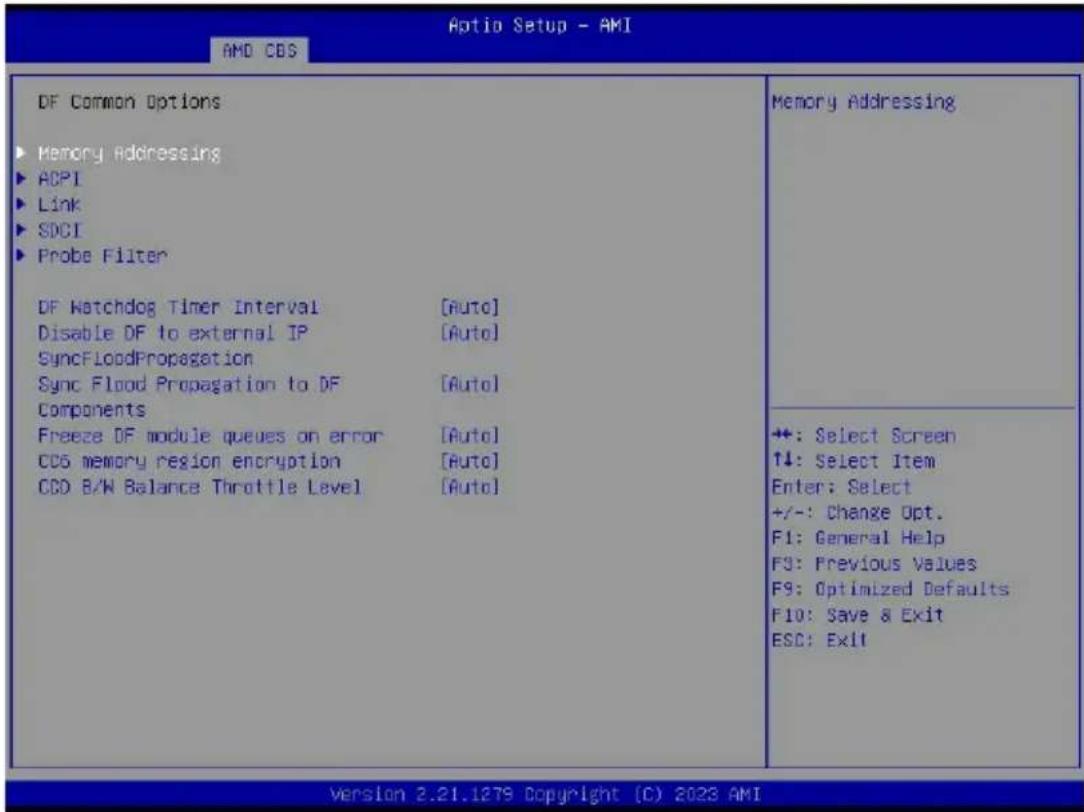Image resolution: width=1084 pixels, height=812 pixels.
Task: Click the arrow beside Probe Filter
Action: tap(21, 256)
